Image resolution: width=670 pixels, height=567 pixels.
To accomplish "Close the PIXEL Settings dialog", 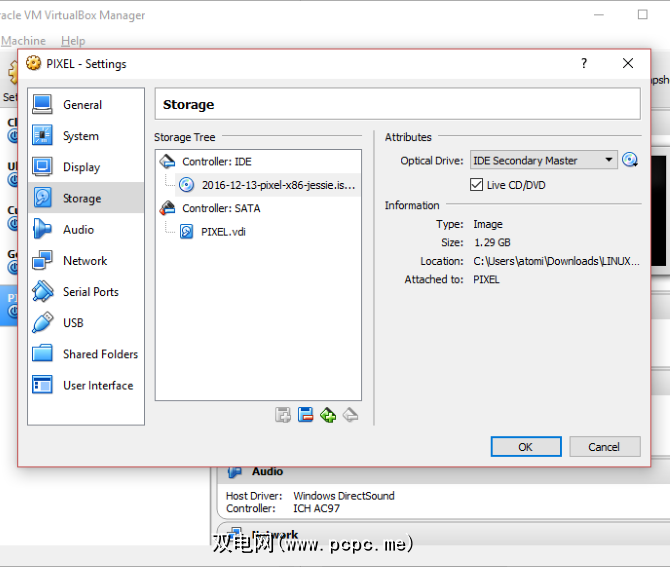I will pos(628,63).
